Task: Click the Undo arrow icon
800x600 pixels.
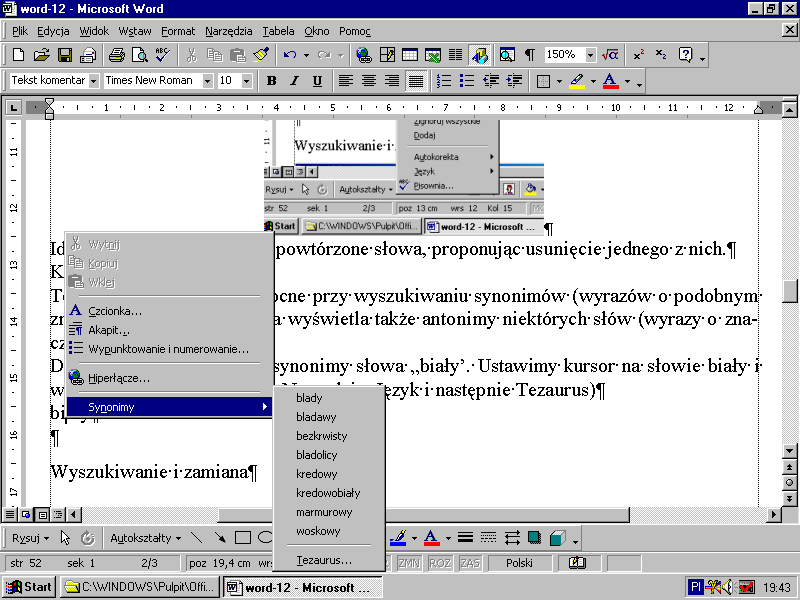Action: 290,55
